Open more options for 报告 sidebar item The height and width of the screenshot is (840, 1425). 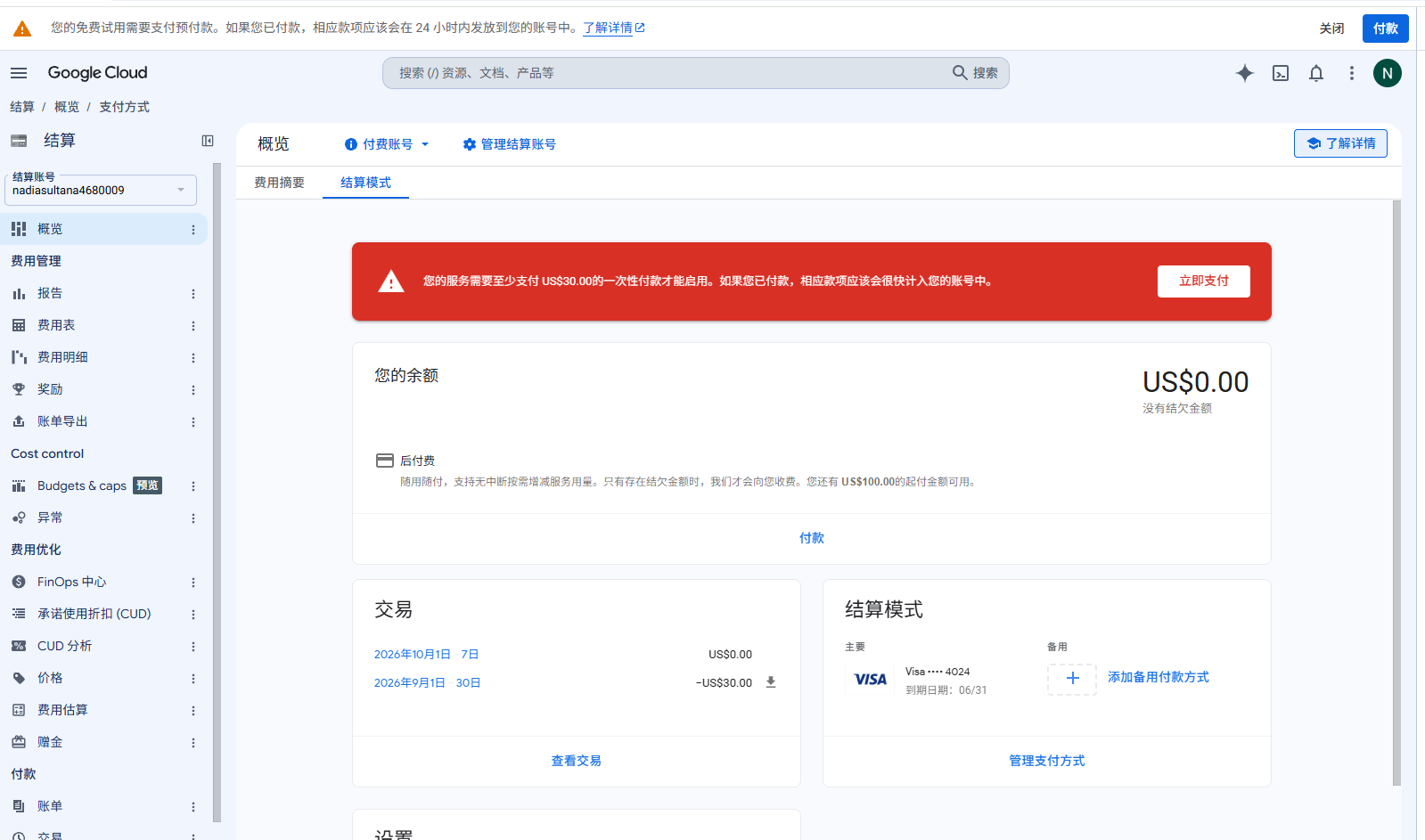coord(193,294)
